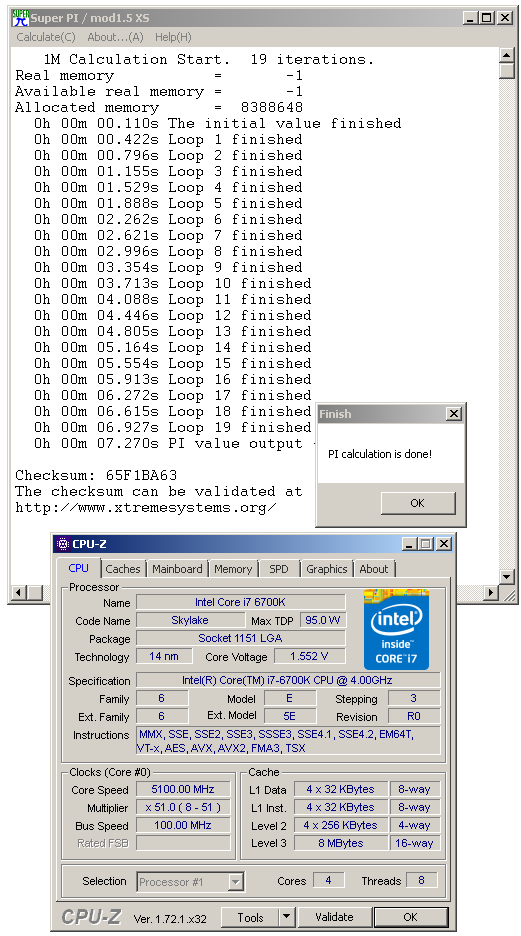Click the L1 Data value '4 x 32 KBytes'

(341, 789)
